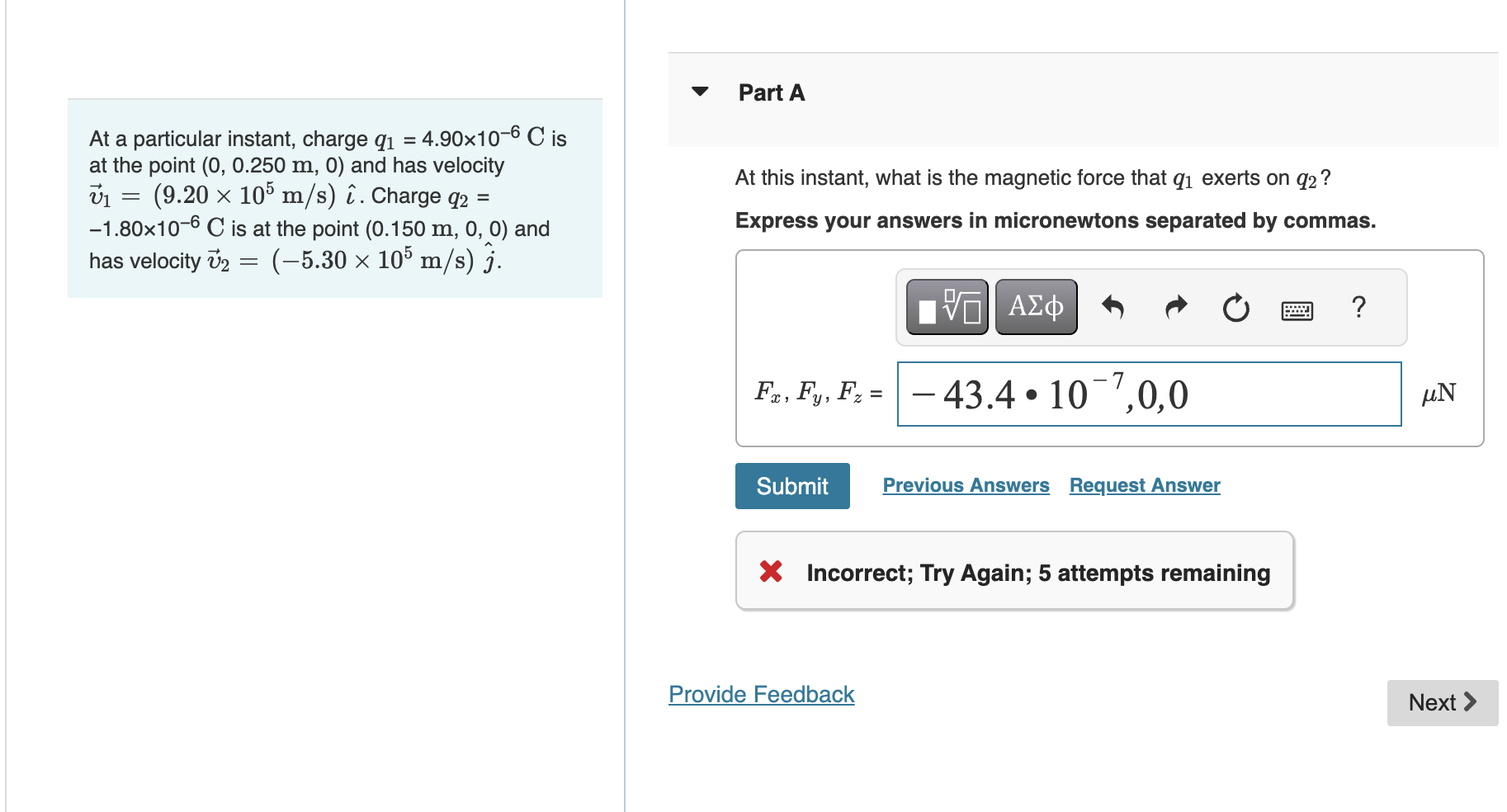The width and height of the screenshot is (1507, 812).
Task: Submit your answer
Action: coord(791,485)
